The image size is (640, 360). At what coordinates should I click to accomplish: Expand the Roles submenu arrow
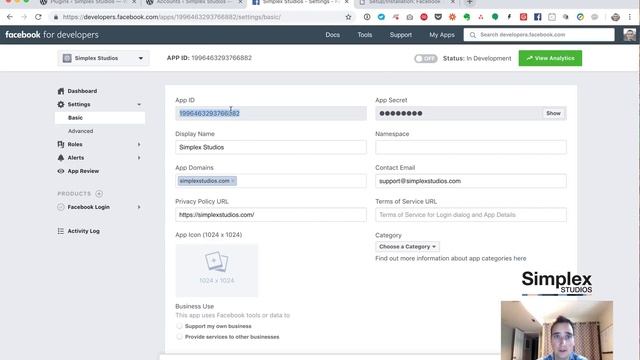(139, 144)
